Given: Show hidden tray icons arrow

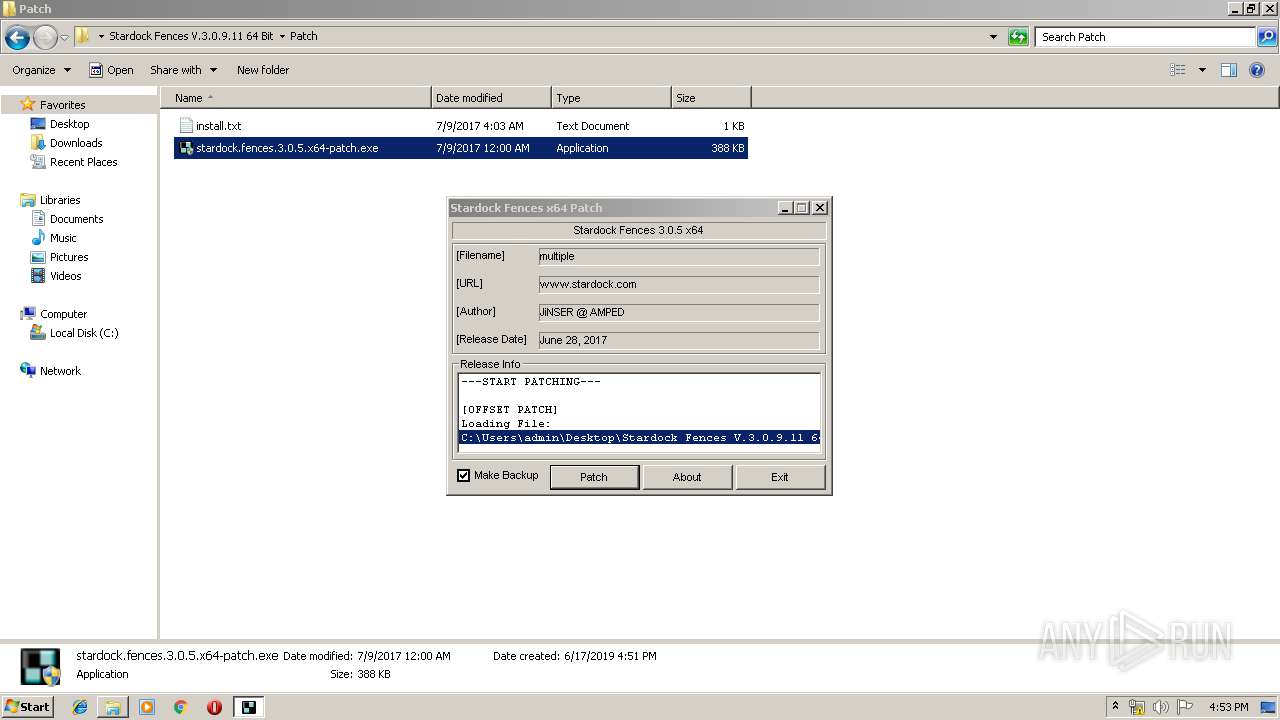Looking at the screenshot, I should 1115,706.
